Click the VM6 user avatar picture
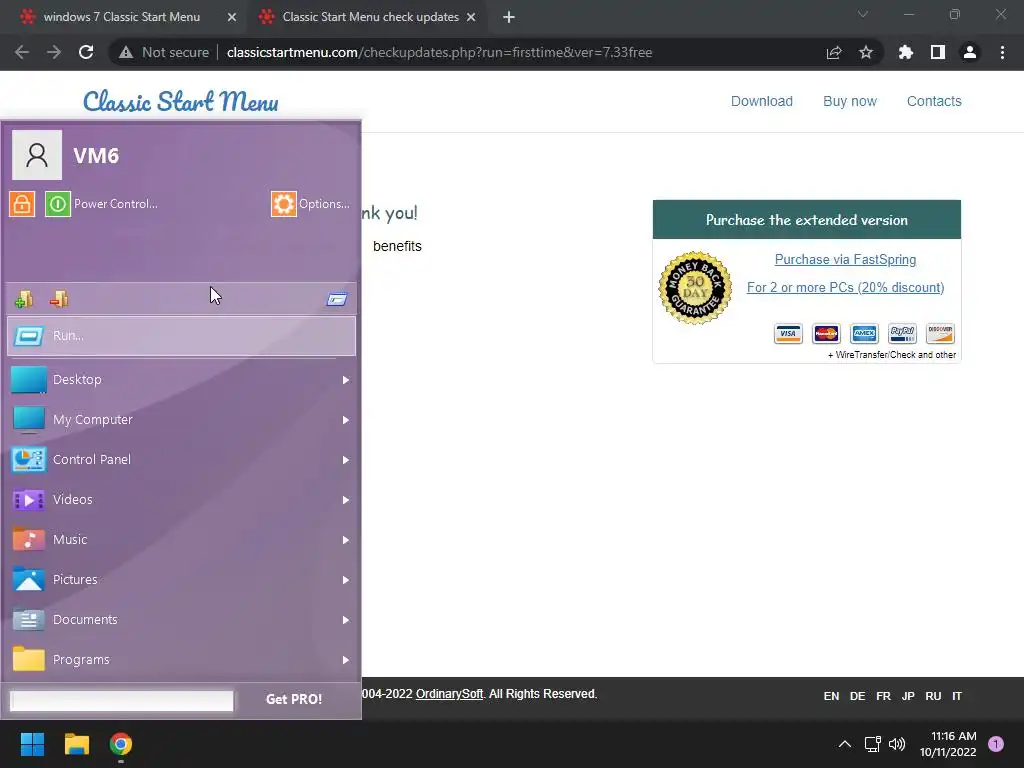Image resolution: width=1024 pixels, height=768 pixels. (x=37, y=155)
